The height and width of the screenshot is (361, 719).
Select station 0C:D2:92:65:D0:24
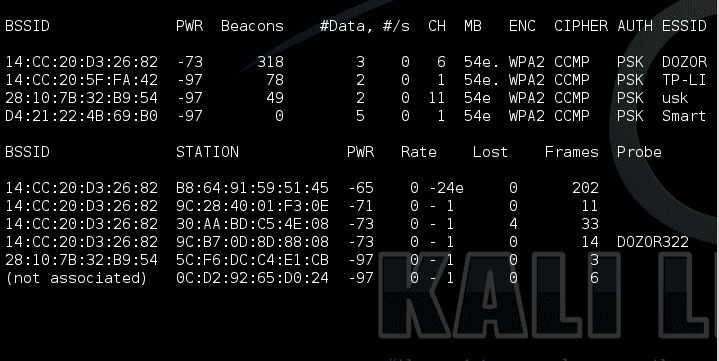[x=252, y=278]
